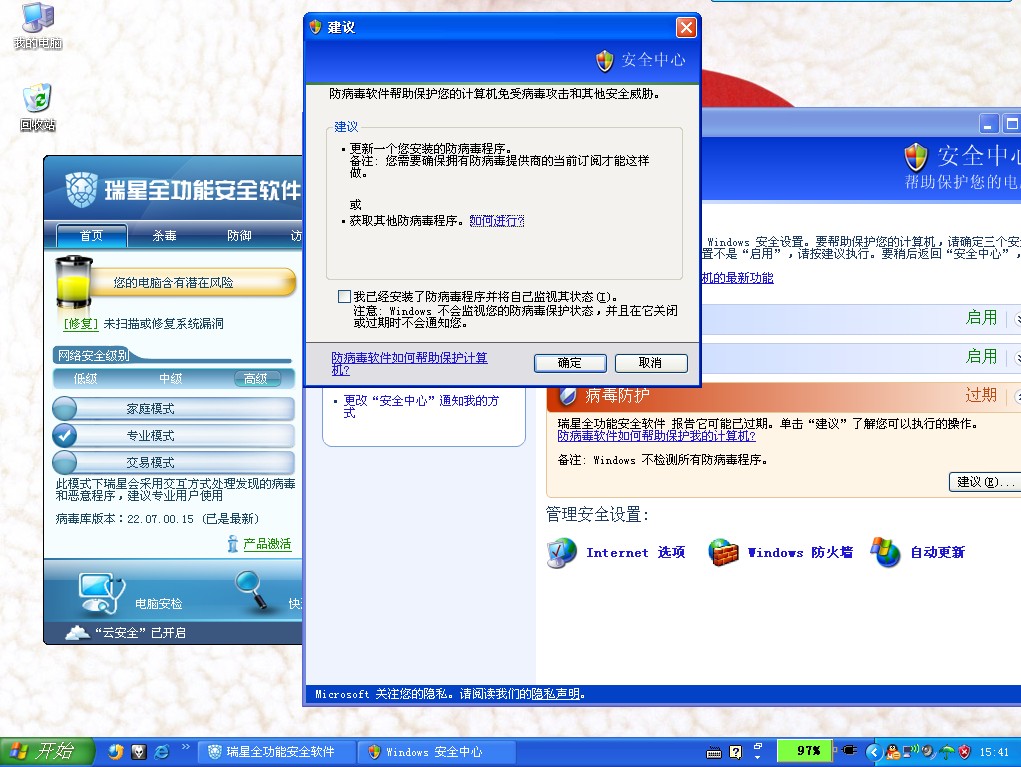
Task: Switch to 防御 tab in Rising
Action: tap(239, 235)
